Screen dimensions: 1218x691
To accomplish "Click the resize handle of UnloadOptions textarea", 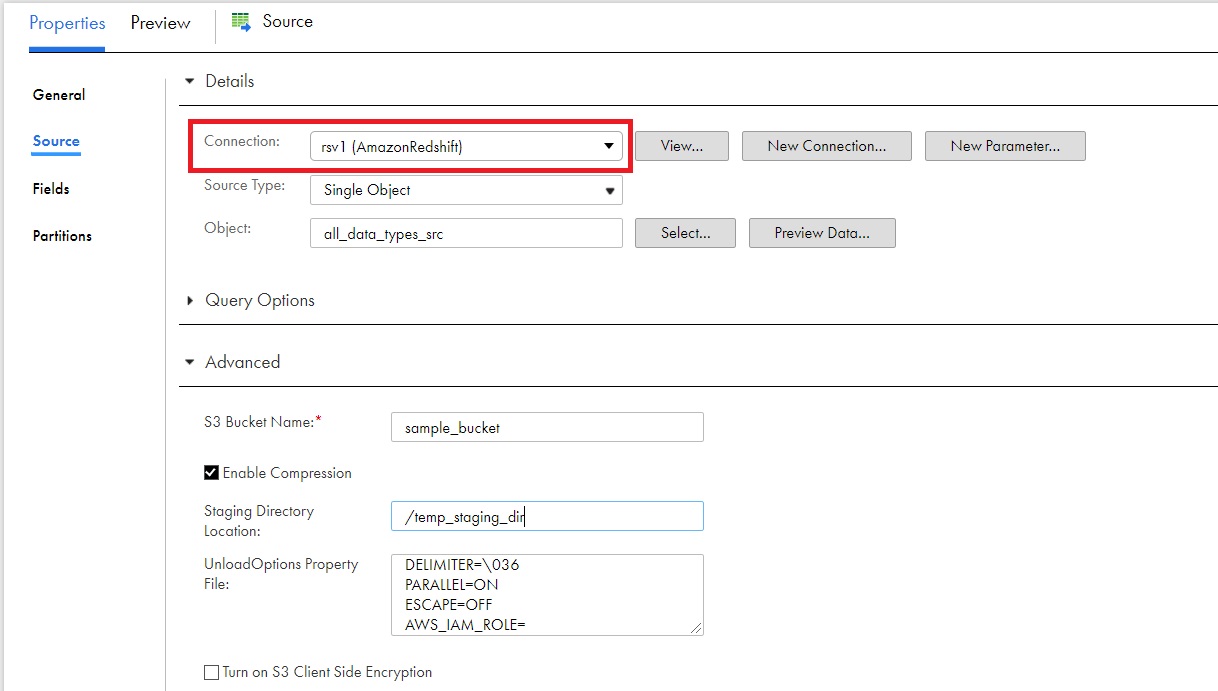I will (x=697, y=629).
